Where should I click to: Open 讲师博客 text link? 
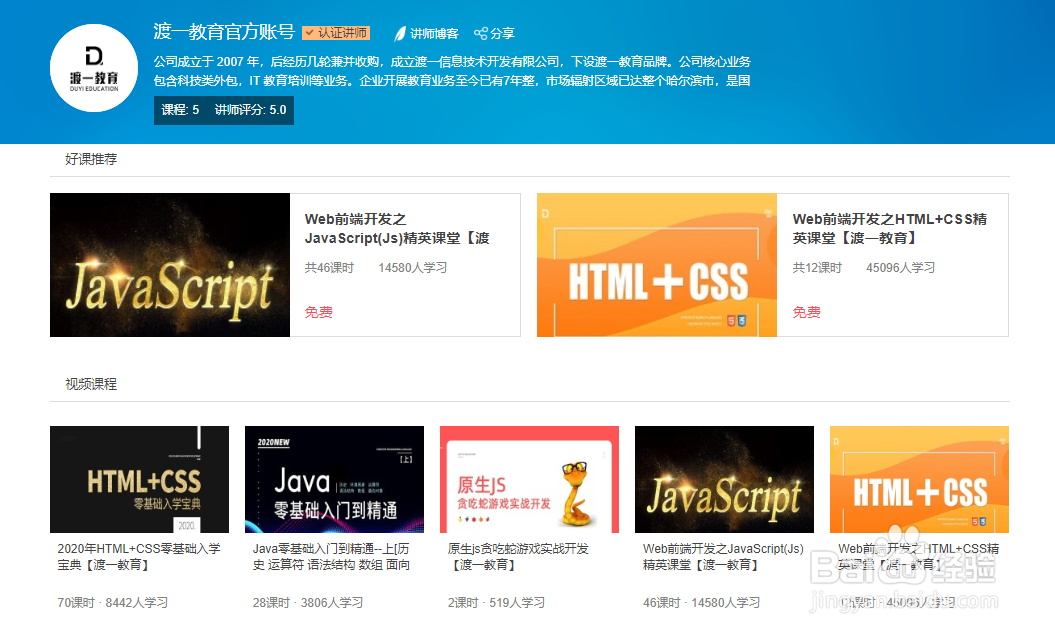(x=434, y=34)
